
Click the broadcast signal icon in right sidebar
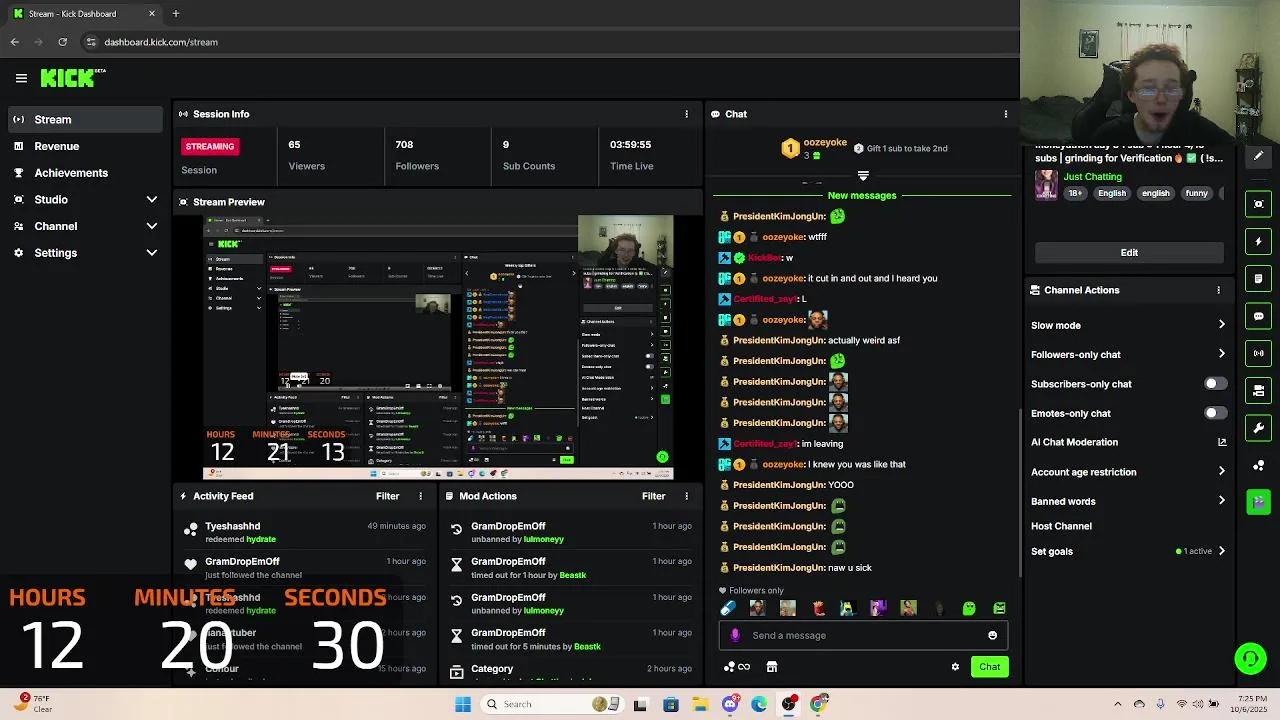[x=1258, y=353]
